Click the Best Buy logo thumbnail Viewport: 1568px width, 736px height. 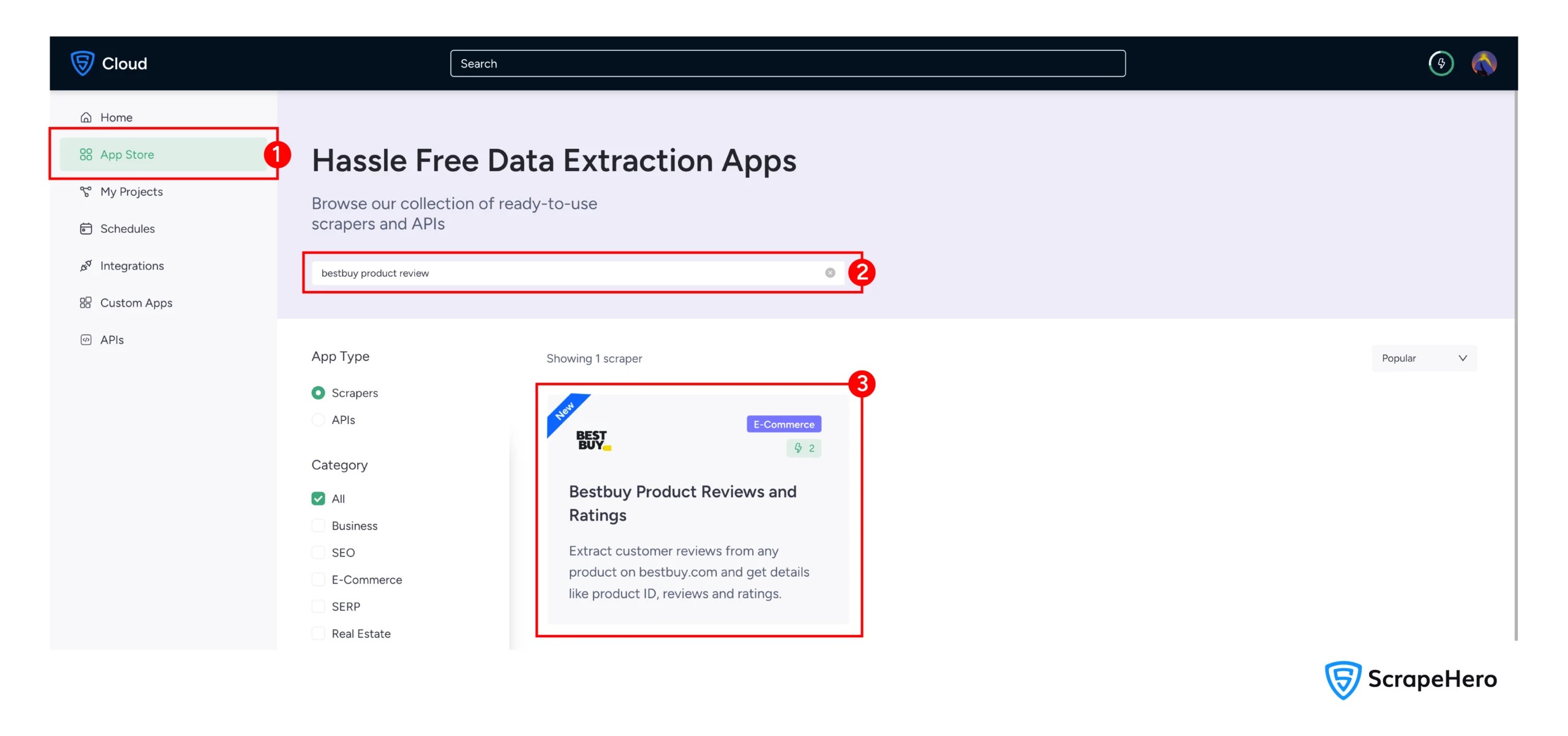(x=592, y=440)
